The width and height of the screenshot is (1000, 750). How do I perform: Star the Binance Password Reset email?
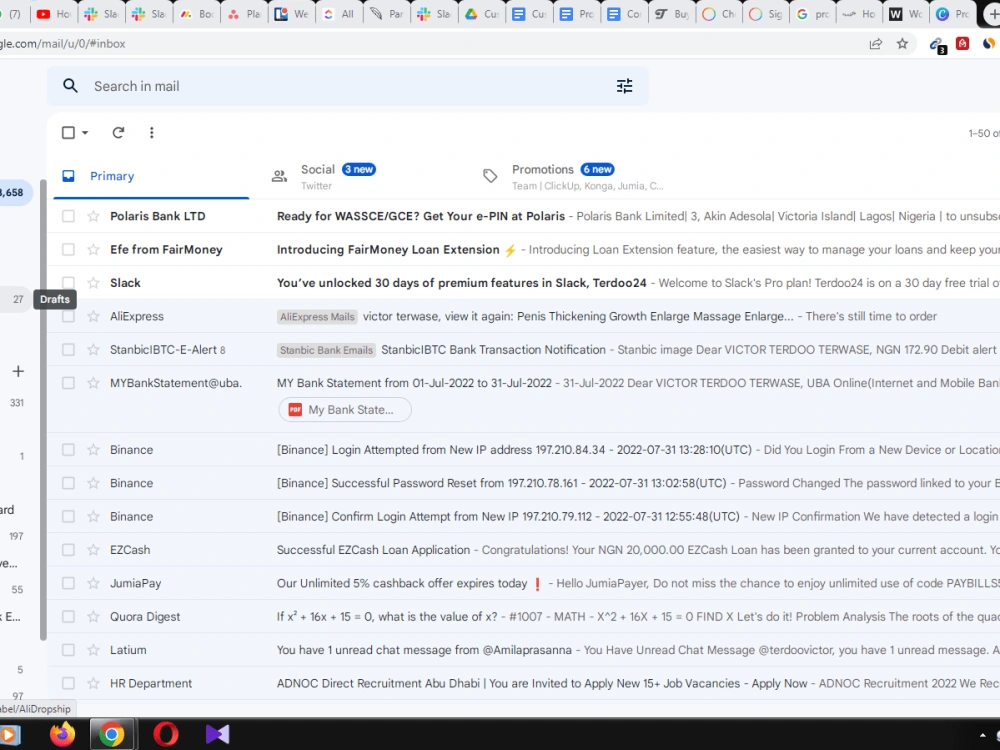93,483
